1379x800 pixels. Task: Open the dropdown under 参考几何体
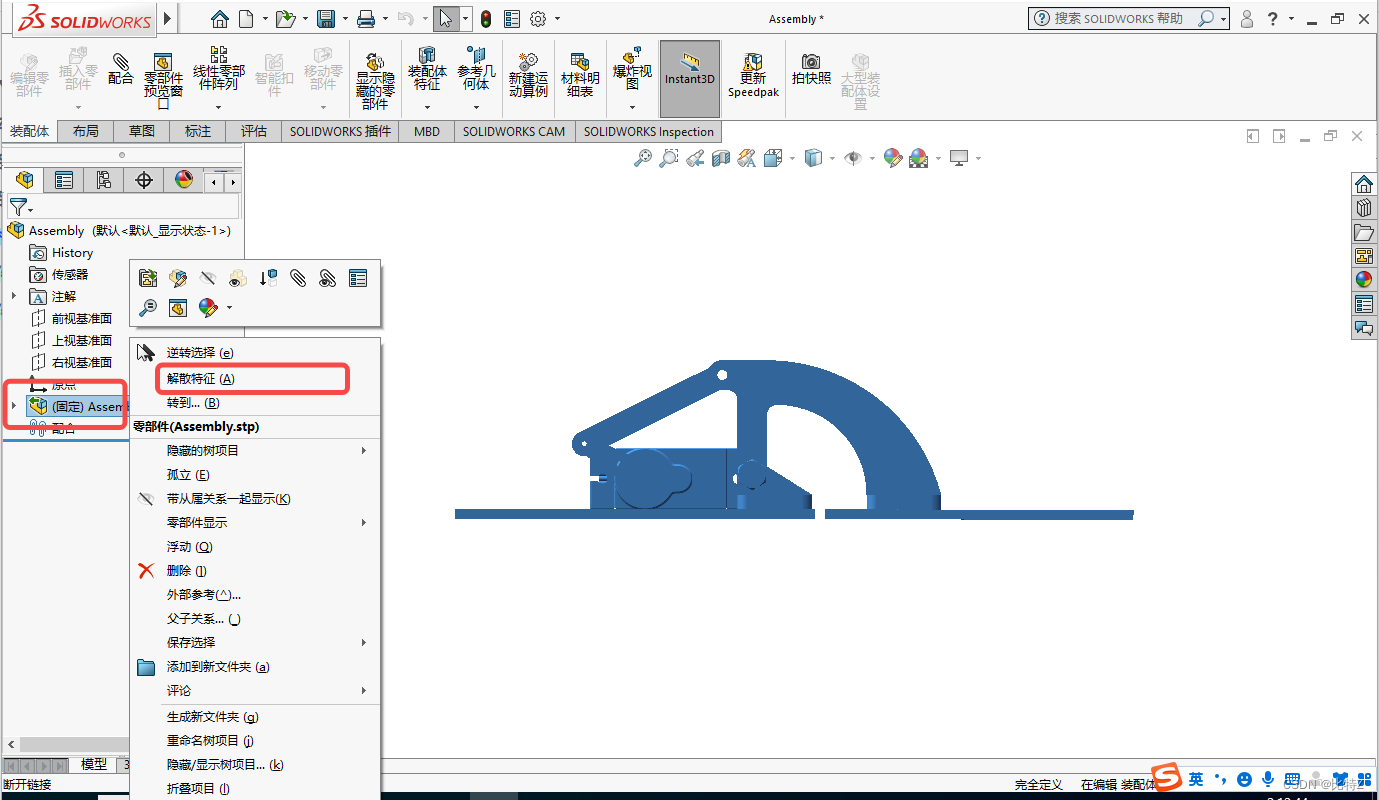476,107
